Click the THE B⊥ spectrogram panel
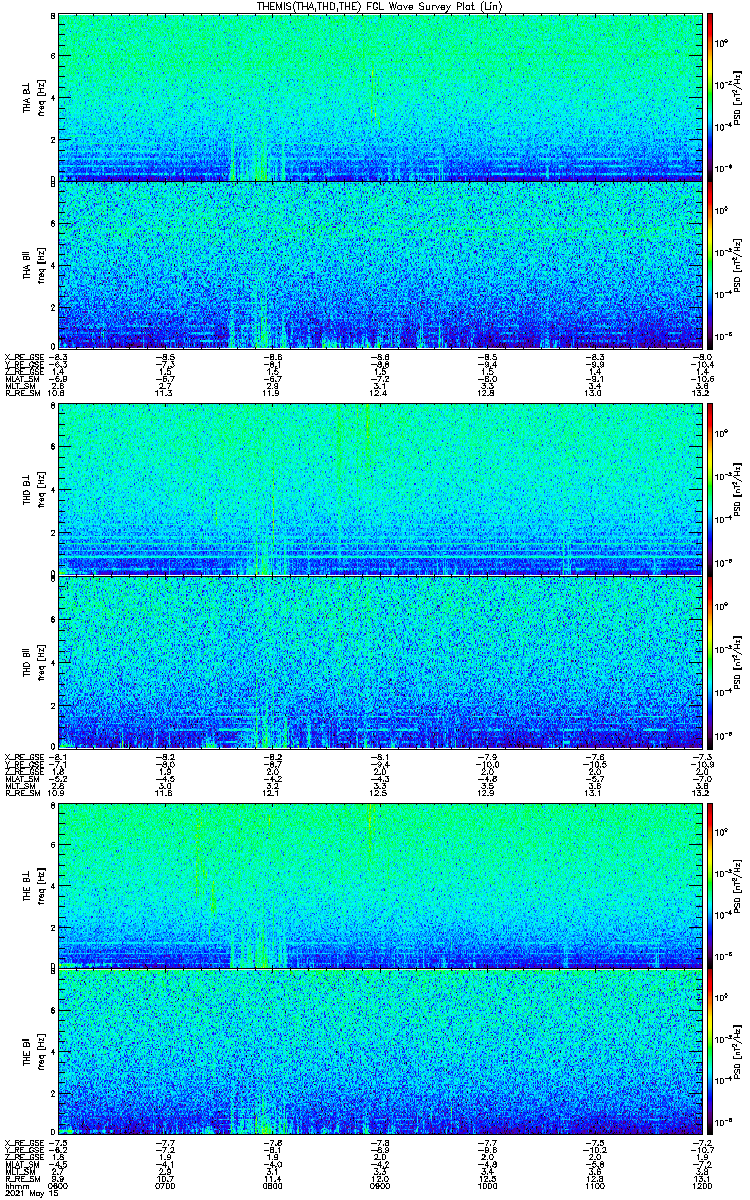Viewport: 750px width, 1200px height. point(379,885)
